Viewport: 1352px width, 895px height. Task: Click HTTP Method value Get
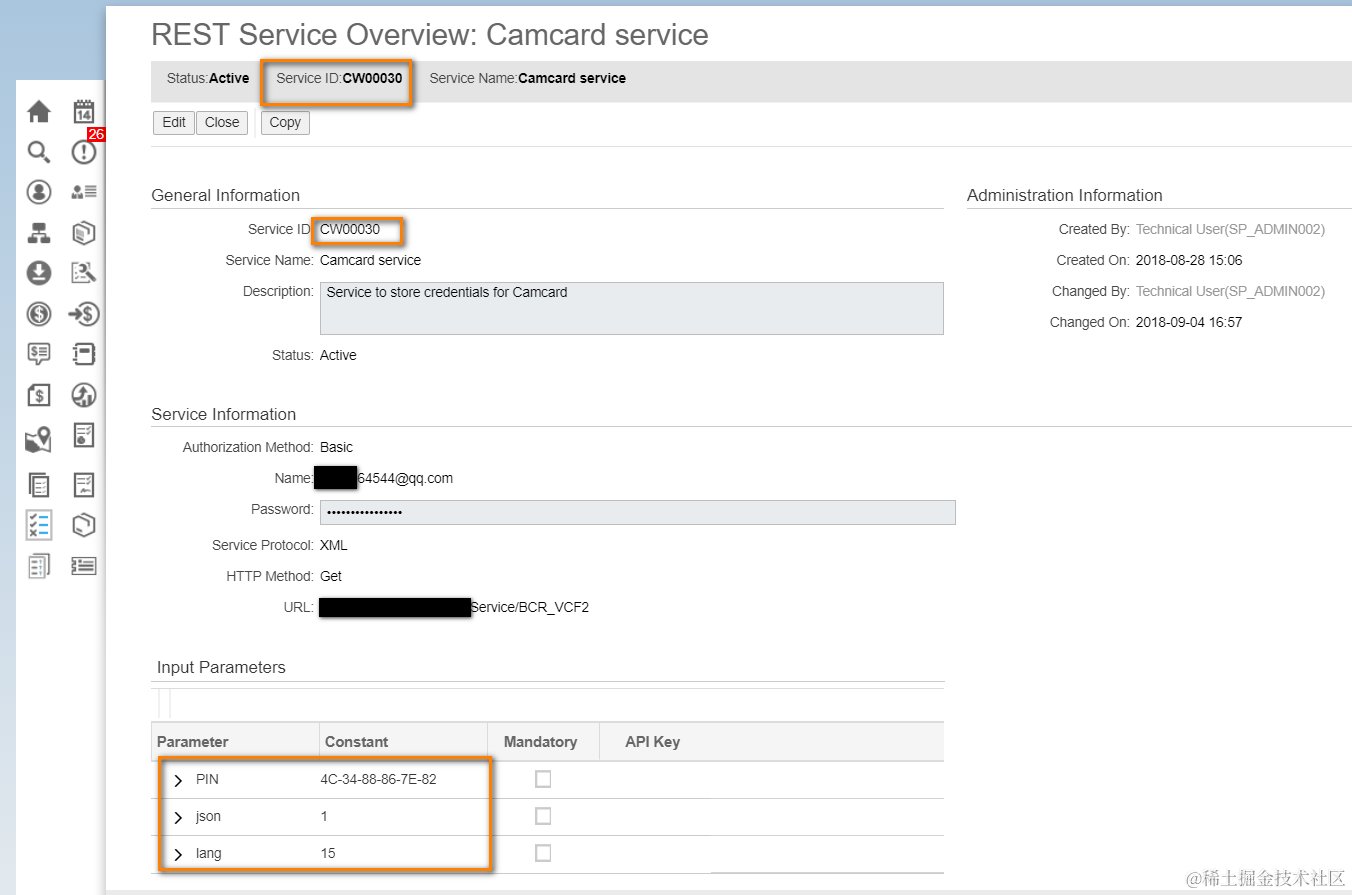tap(331, 576)
